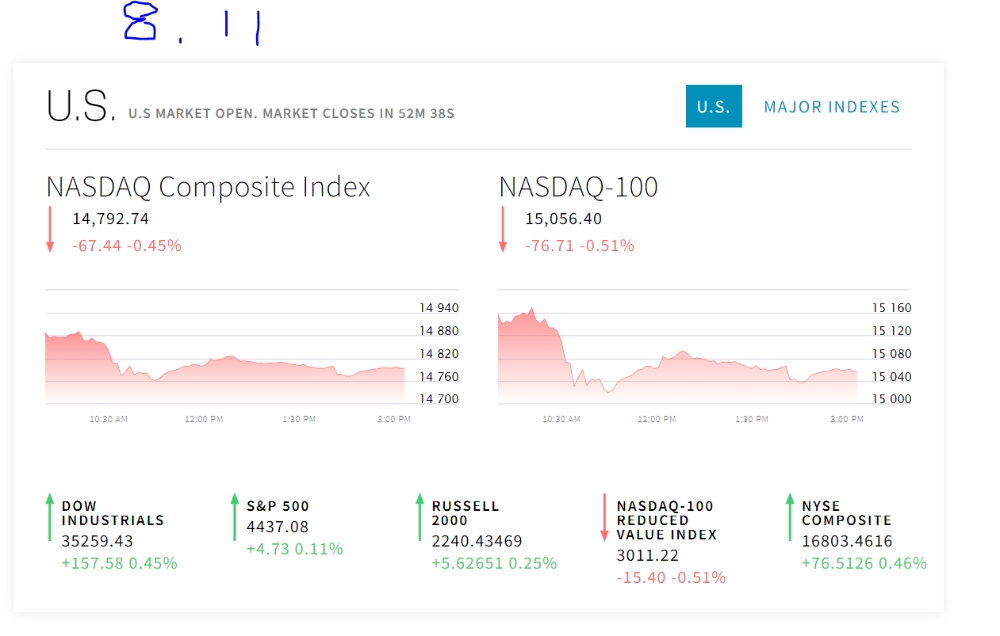
Task: Open the NASDAQ-100 Reduced Value Index label
Action: pyautogui.click(x=666, y=521)
